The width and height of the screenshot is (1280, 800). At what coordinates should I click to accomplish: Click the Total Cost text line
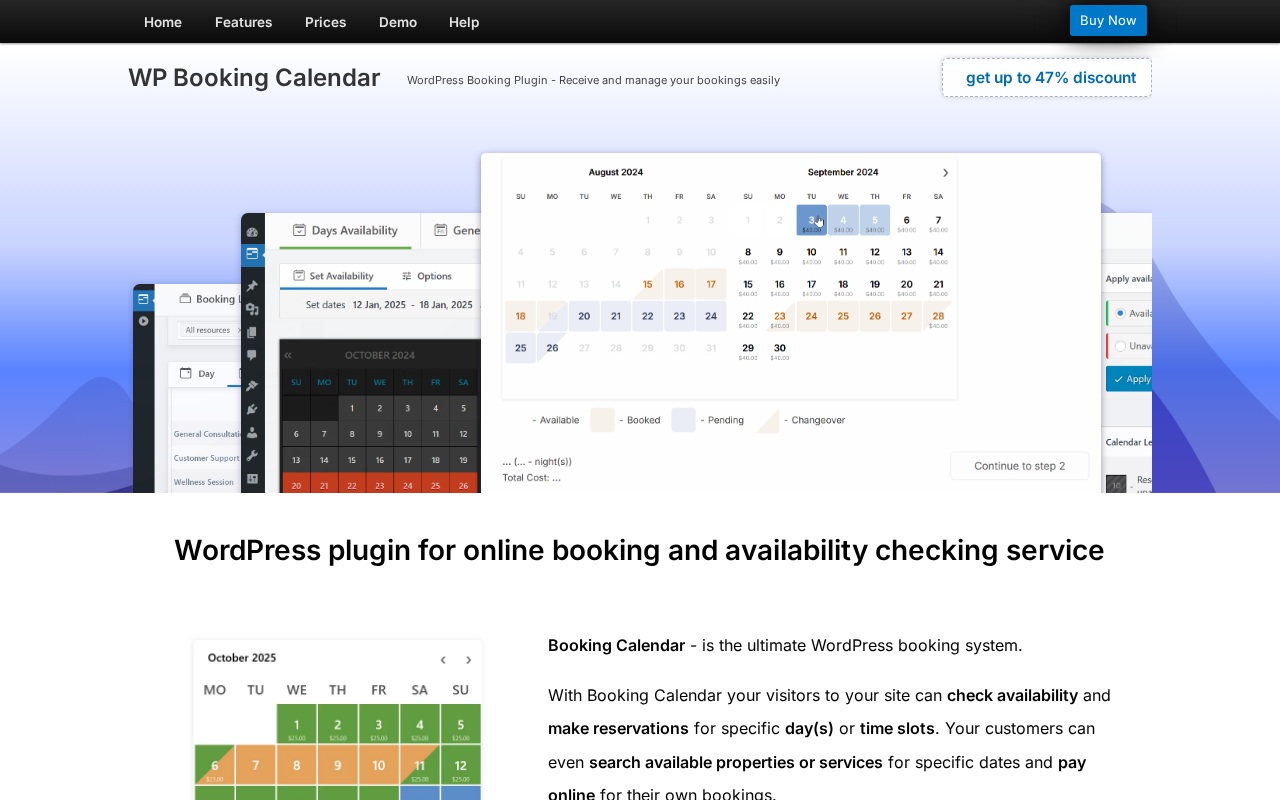click(531, 478)
